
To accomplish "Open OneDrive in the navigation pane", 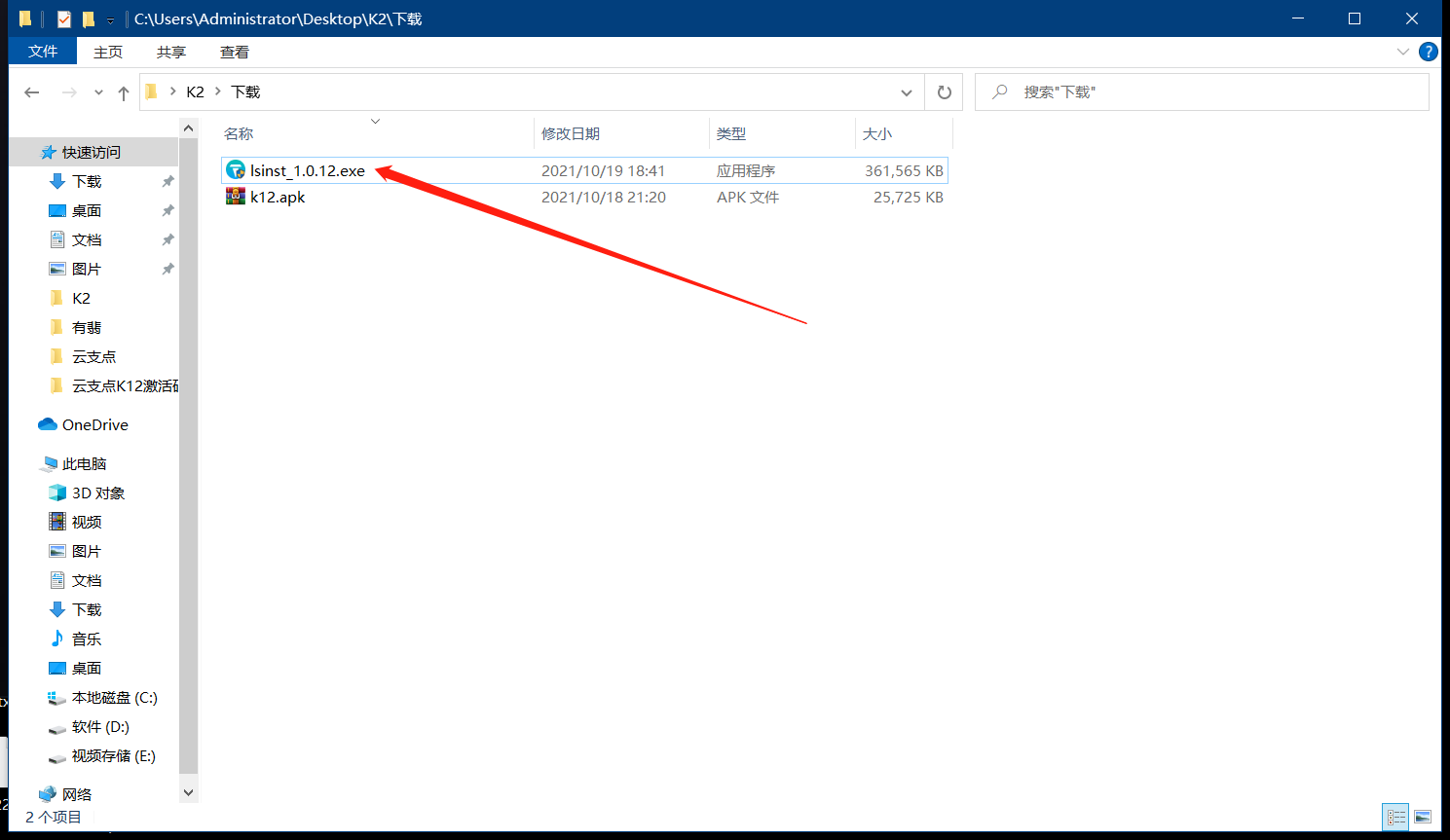I will (94, 425).
